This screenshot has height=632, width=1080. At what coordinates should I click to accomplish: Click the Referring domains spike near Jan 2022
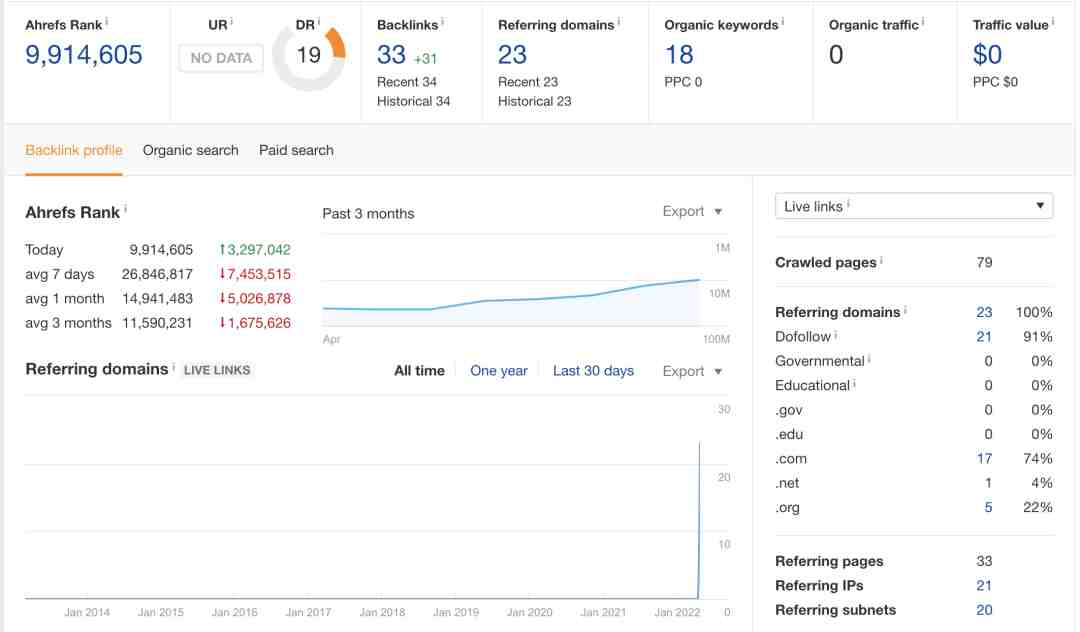(699, 520)
